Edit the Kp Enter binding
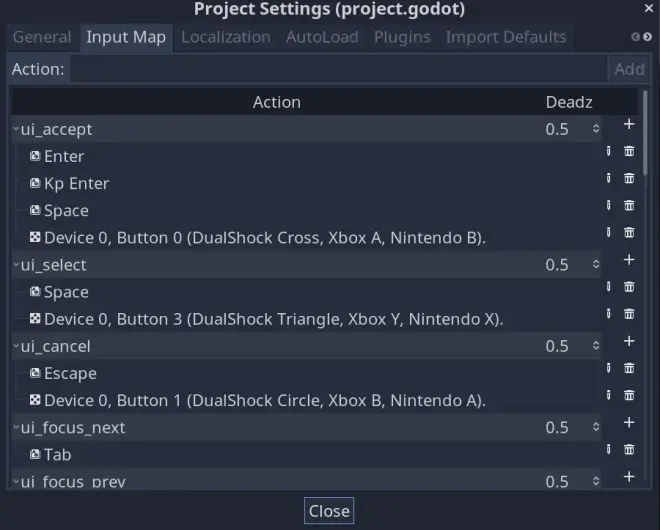 pos(608,178)
